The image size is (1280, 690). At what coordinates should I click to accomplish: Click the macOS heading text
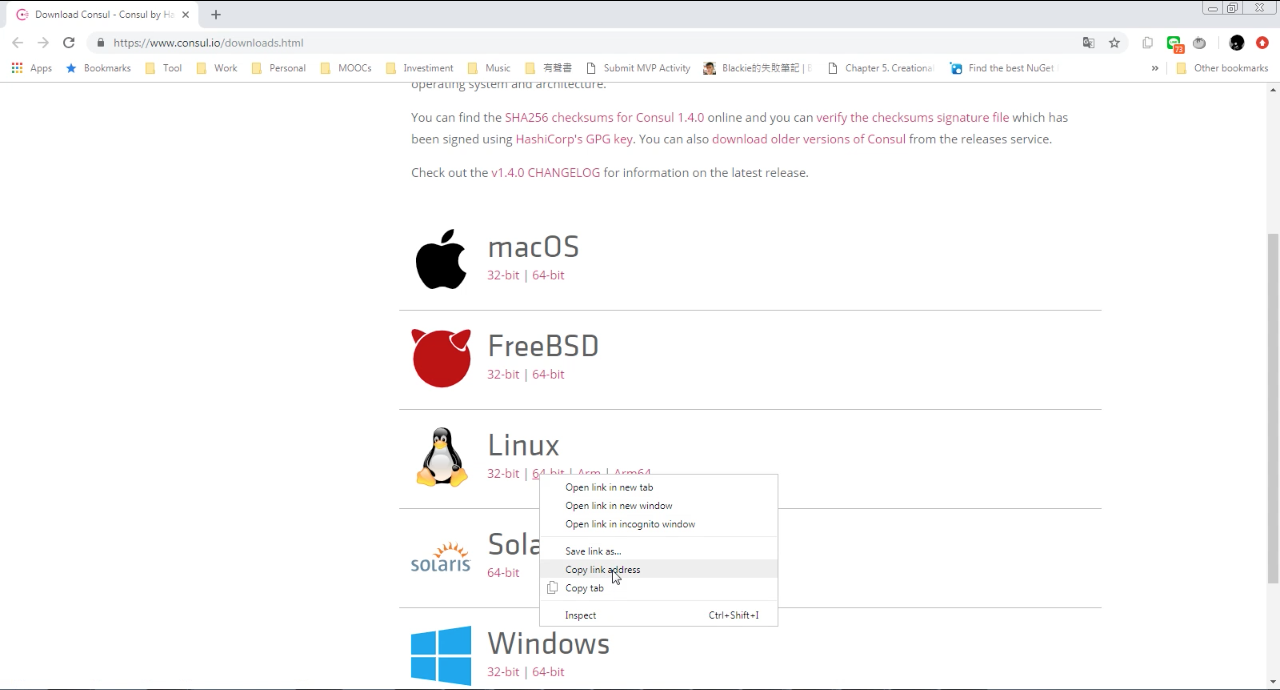[533, 247]
